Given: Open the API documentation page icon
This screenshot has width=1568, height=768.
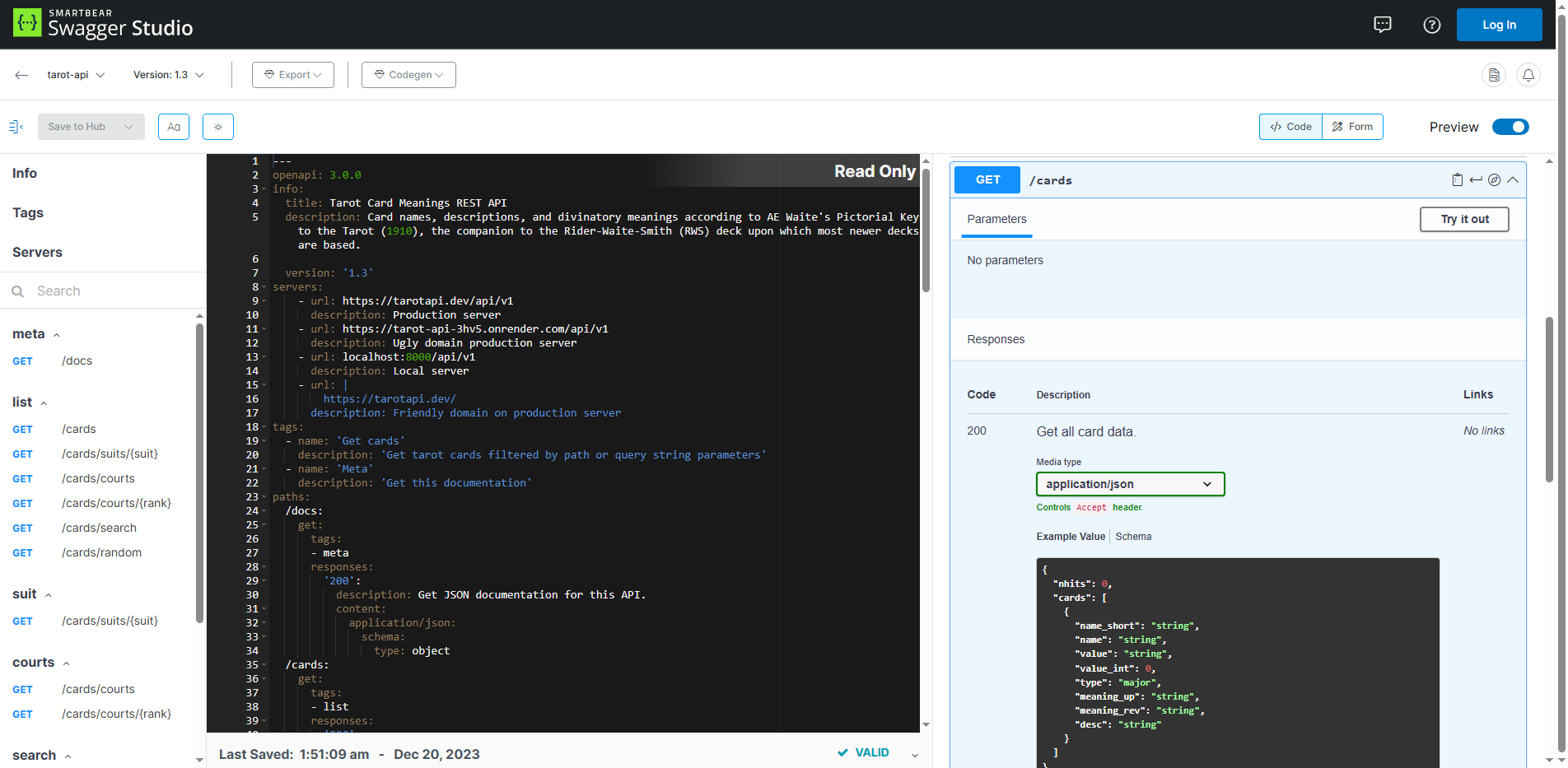Looking at the screenshot, I should pos(1494,75).
